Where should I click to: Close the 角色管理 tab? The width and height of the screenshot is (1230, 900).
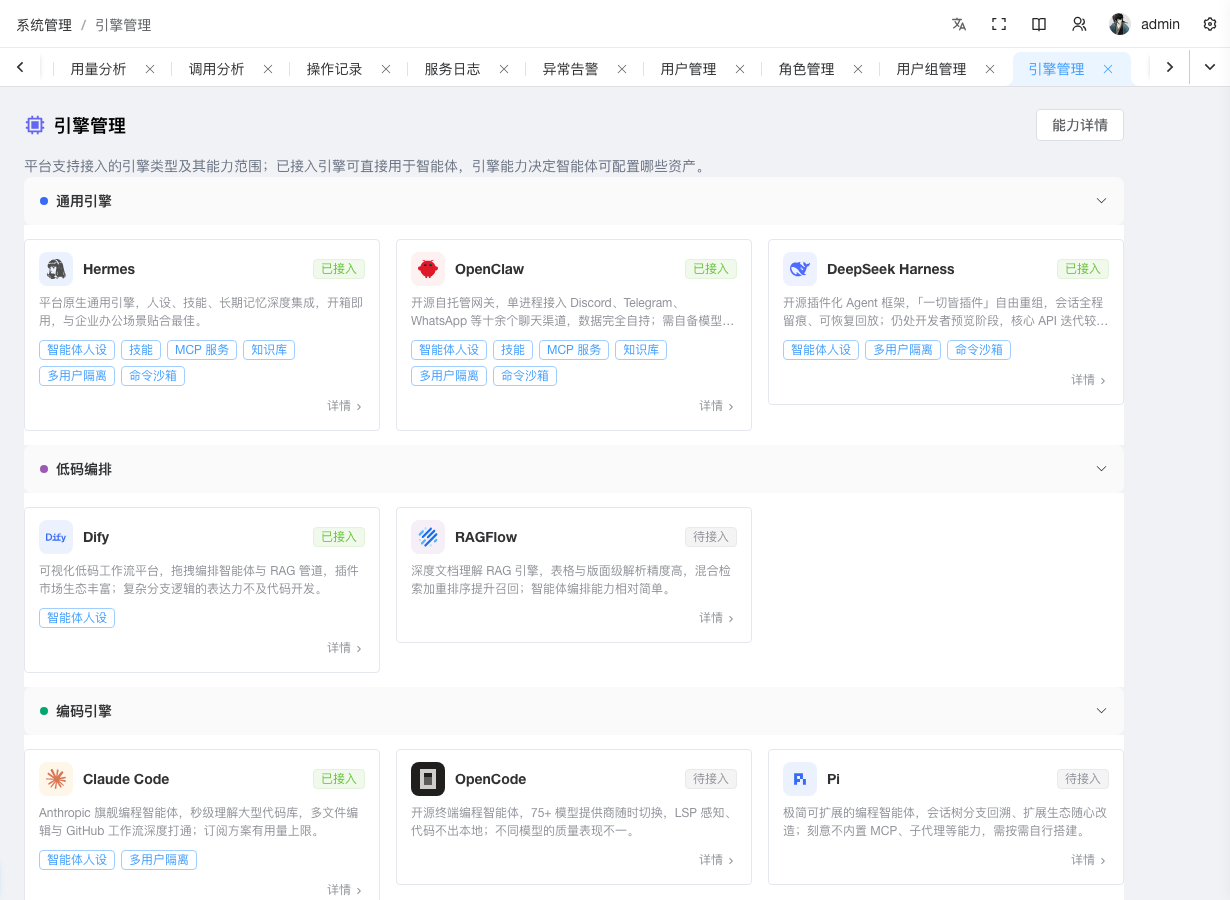pos(858,69)
